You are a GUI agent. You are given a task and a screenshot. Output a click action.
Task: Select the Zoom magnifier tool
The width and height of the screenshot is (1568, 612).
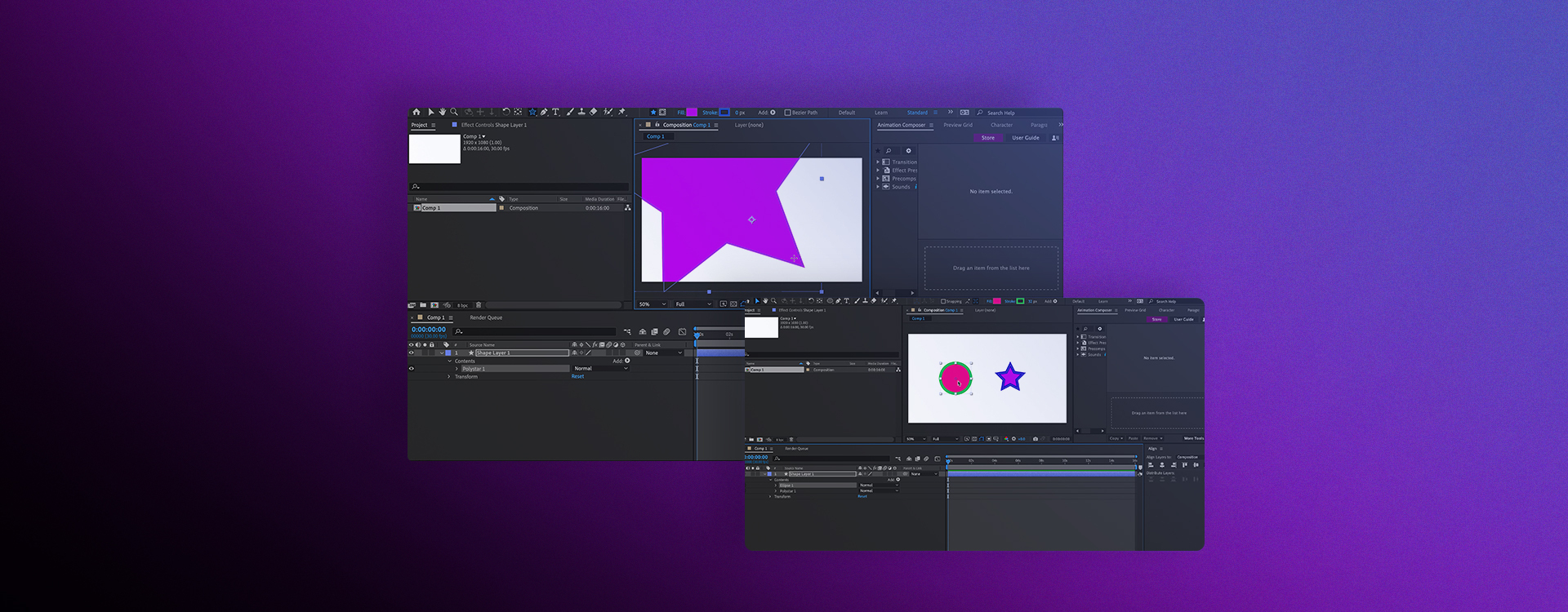pos(454,112)
